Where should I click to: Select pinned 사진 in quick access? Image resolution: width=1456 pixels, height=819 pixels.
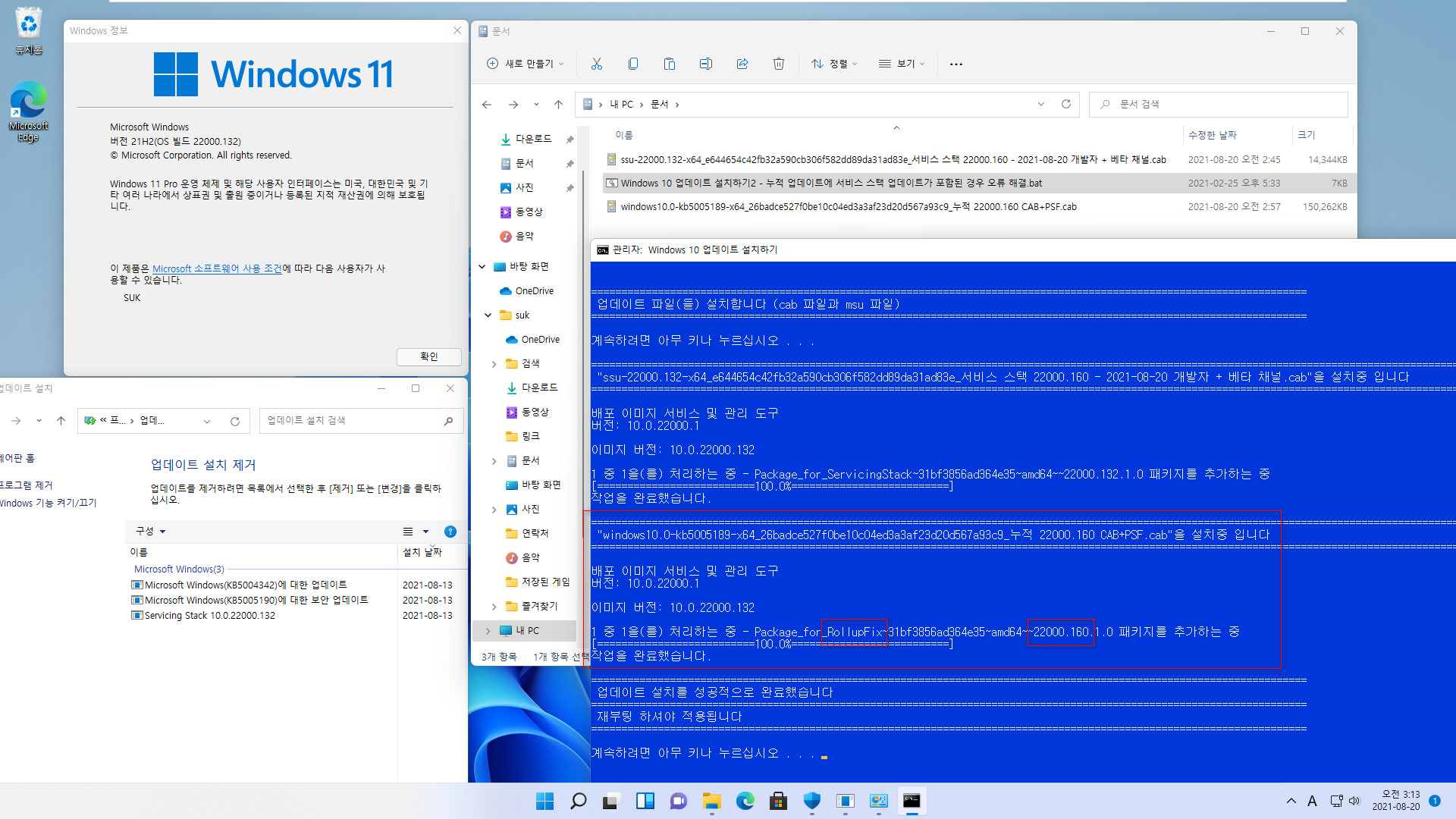pyautogui.click(x=525, y=188)
